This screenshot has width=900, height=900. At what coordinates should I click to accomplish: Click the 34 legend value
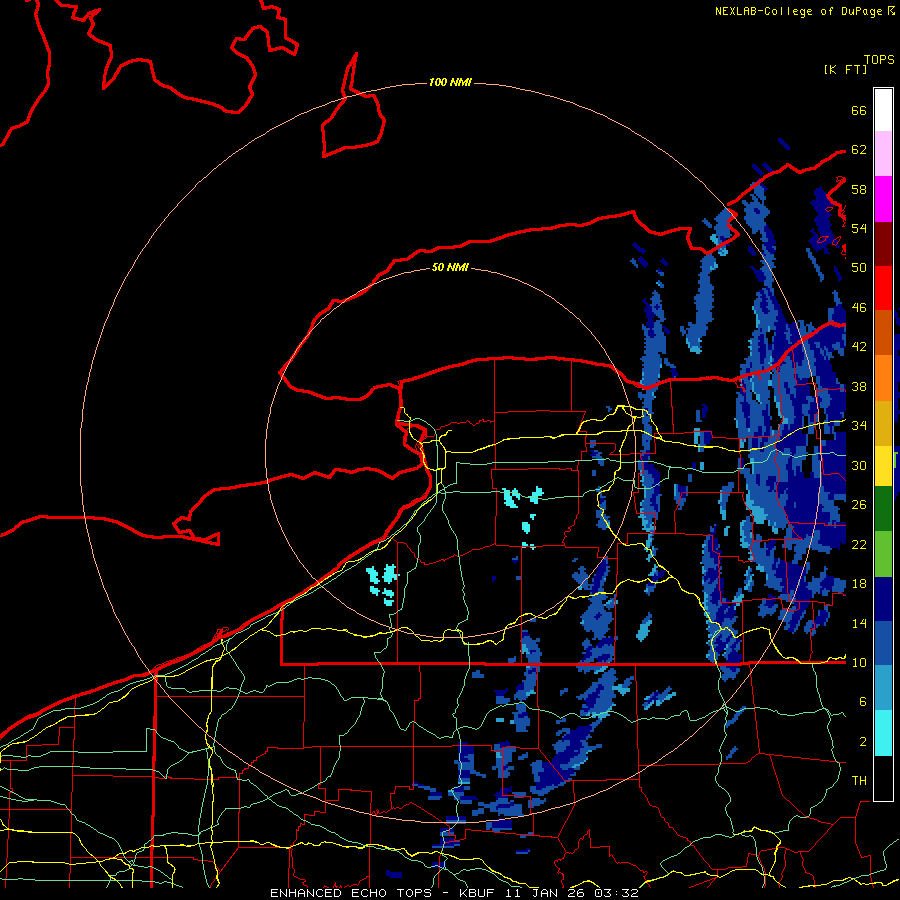point(859,426)
